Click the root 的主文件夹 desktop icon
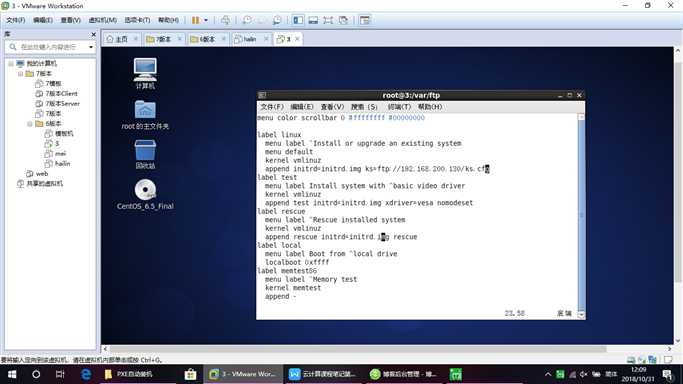The width and height of the screenshot is (683, 384). (x=145, y=114)
